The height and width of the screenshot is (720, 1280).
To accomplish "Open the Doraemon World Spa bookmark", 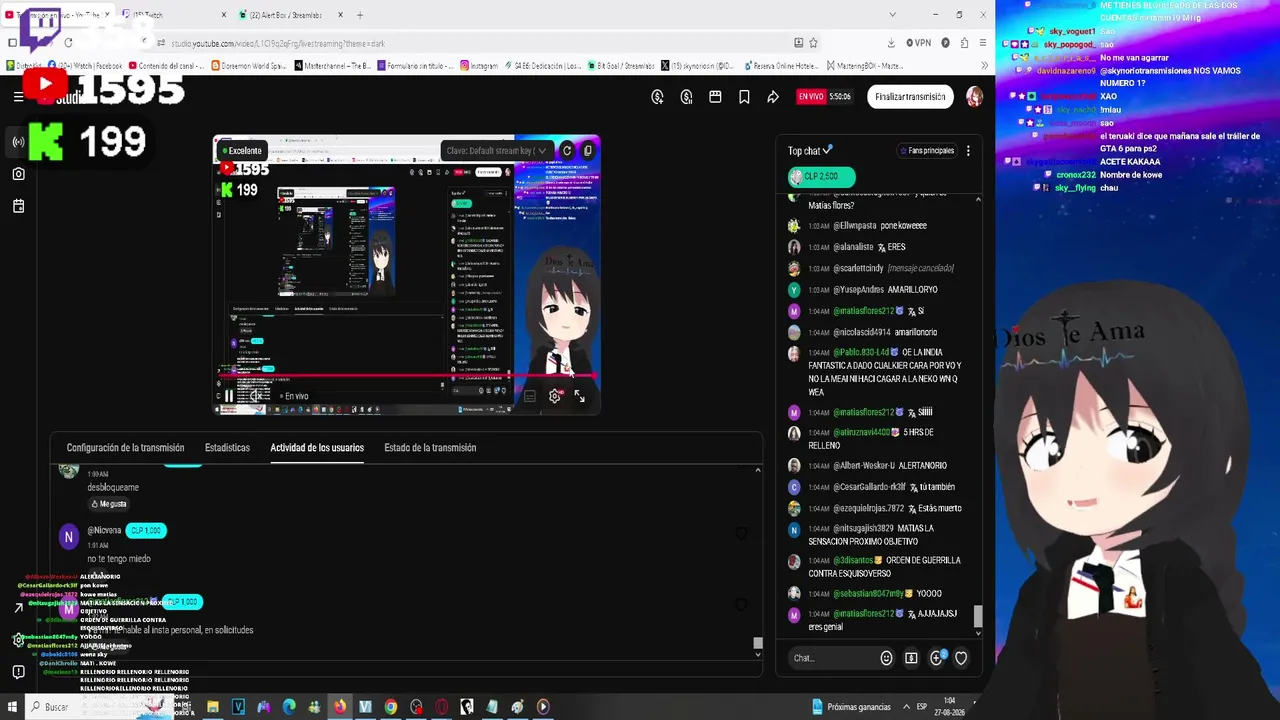I will [x=250, y=66].
